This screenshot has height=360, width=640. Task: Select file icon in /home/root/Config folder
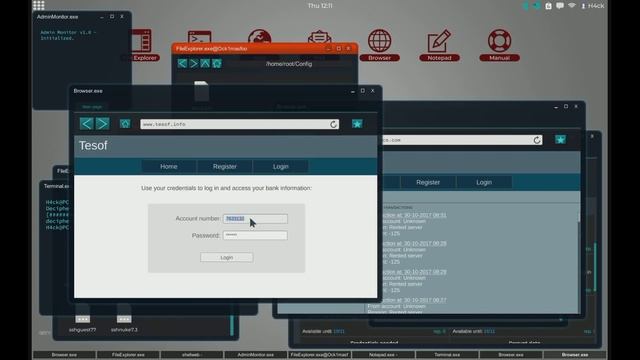201,91
